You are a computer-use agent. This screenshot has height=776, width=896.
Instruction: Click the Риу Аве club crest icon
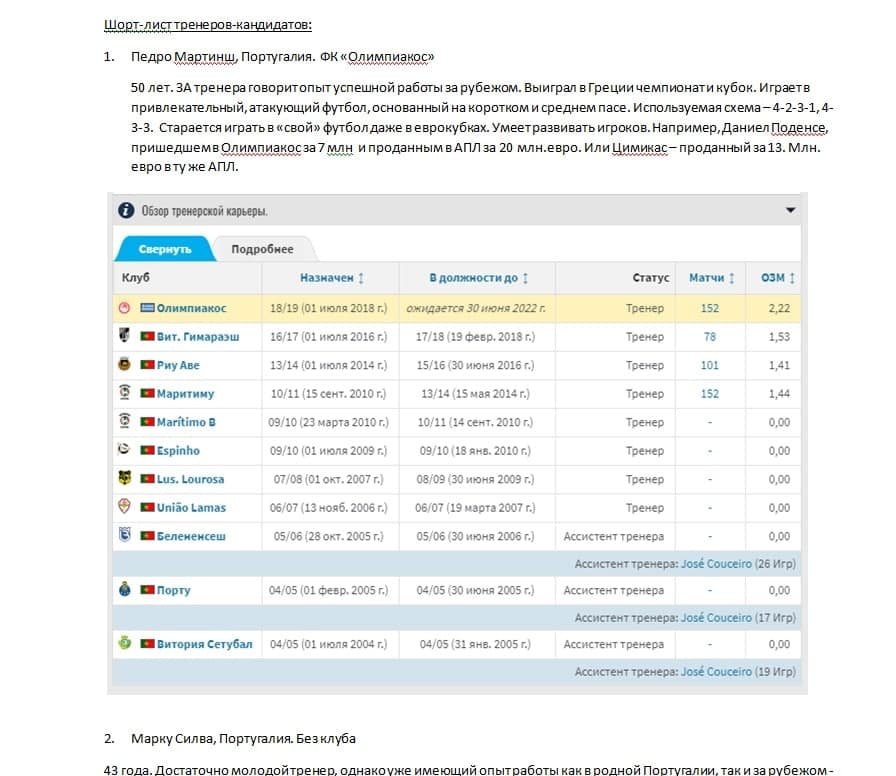click(125, 365)
